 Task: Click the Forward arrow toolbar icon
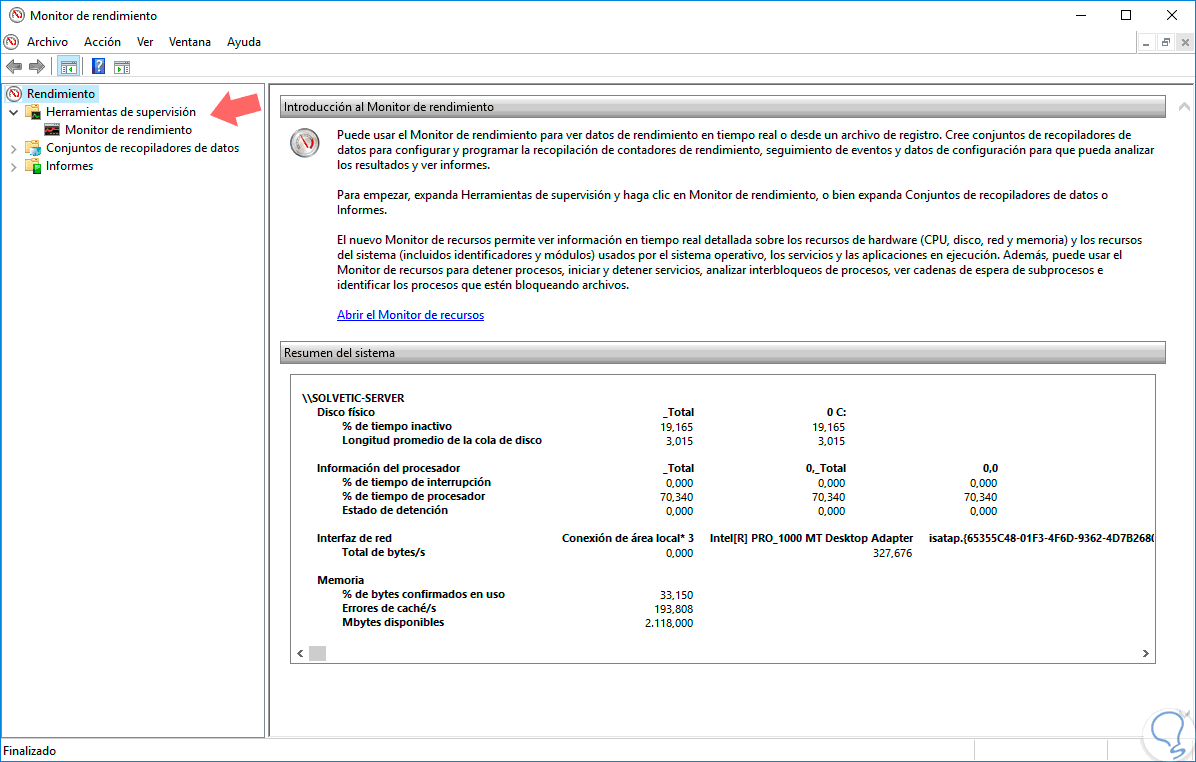(36, 66)
